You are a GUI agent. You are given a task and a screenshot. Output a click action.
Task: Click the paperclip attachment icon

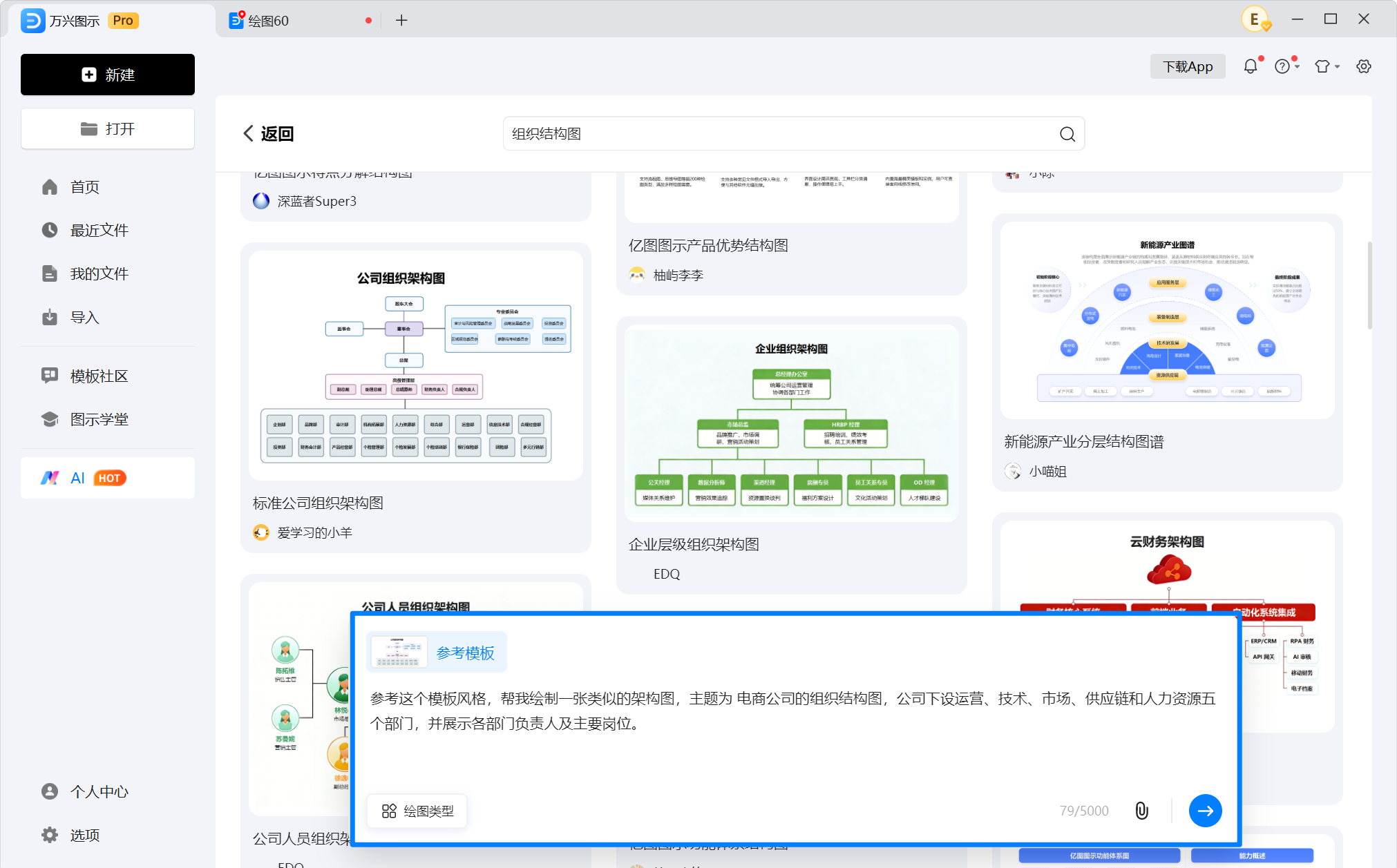1142,811
